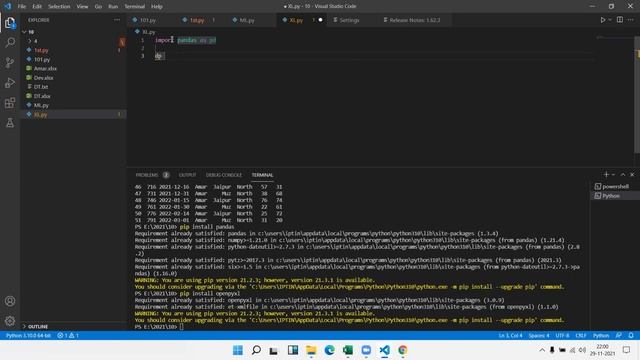Open the feedback icon in status bar
The height and width of the screenshot is (360, 640).
coord(619,336)
